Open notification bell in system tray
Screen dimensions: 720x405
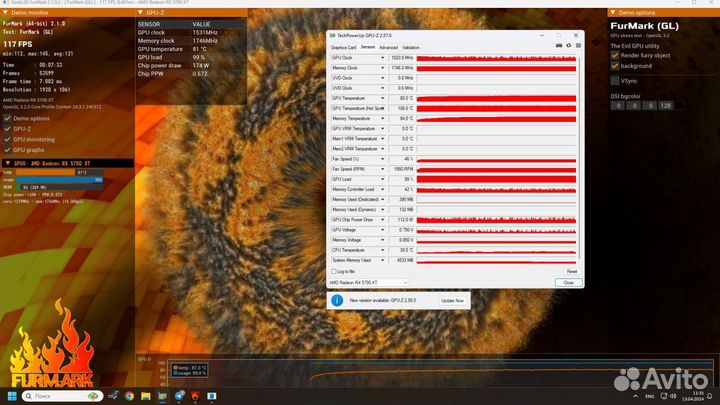coord(710,396)
